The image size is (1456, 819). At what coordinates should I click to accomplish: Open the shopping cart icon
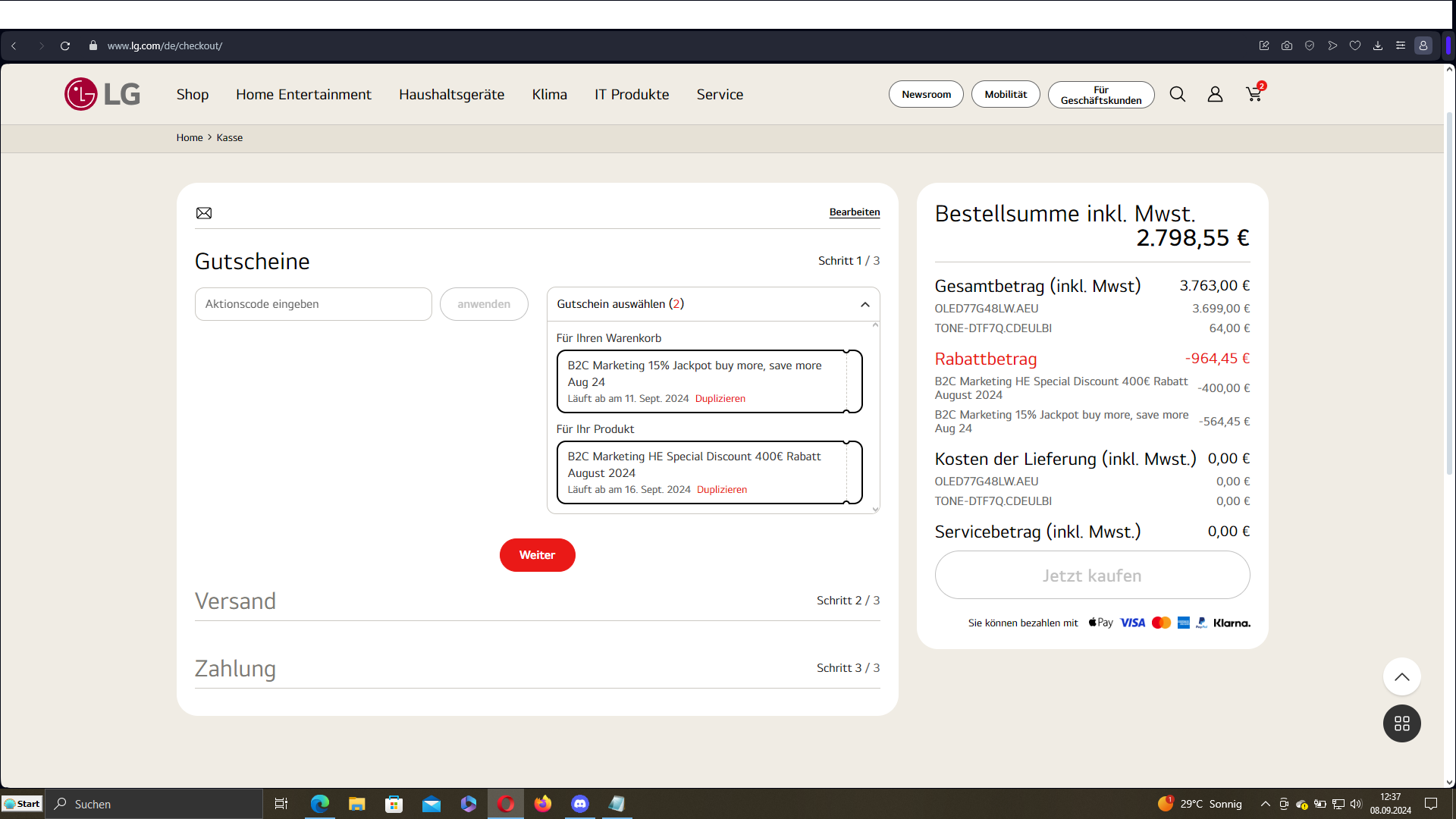[x=1254, y=94]
